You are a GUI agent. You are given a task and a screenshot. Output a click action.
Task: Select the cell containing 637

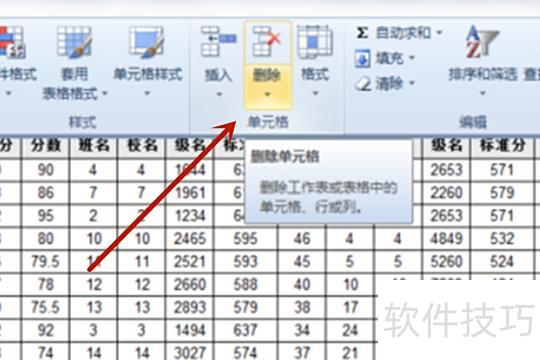[x=245, y=330]
